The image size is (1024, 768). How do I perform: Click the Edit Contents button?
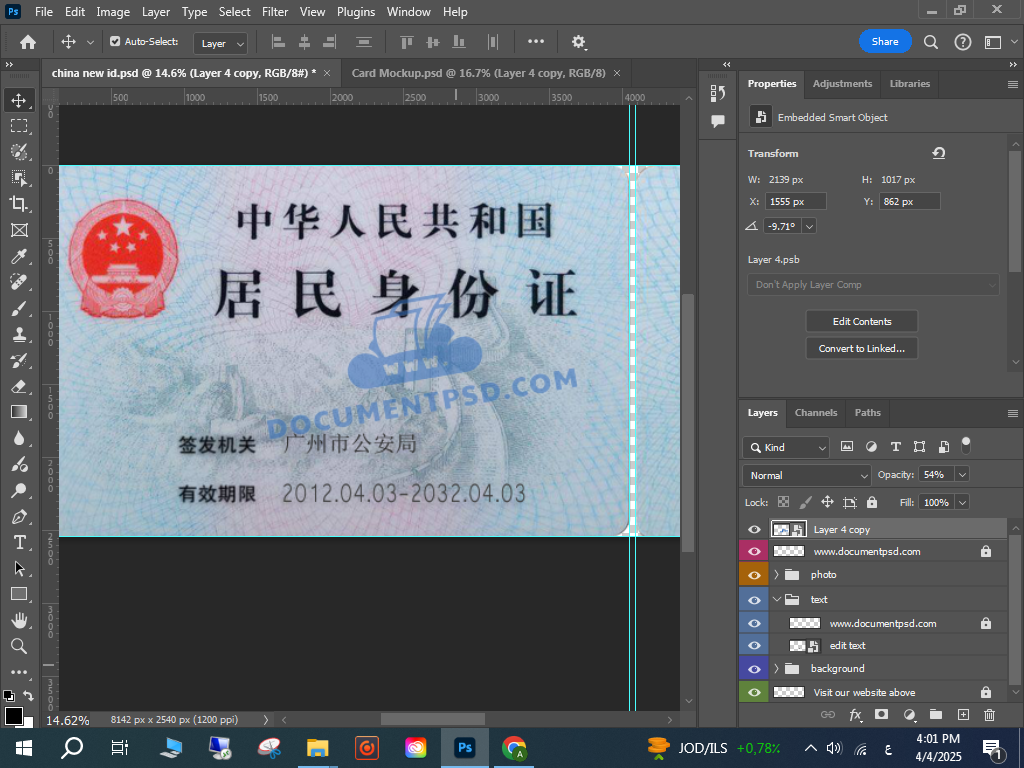click(861, 321)
